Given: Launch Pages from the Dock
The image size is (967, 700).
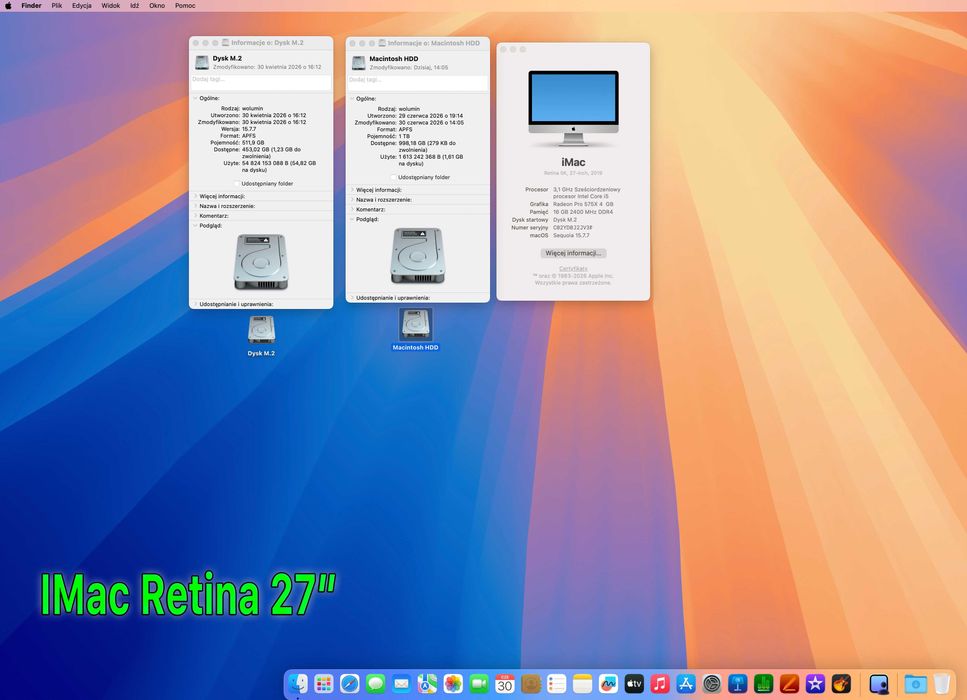Looking at the screenshot, I should (x=789, y=683).
